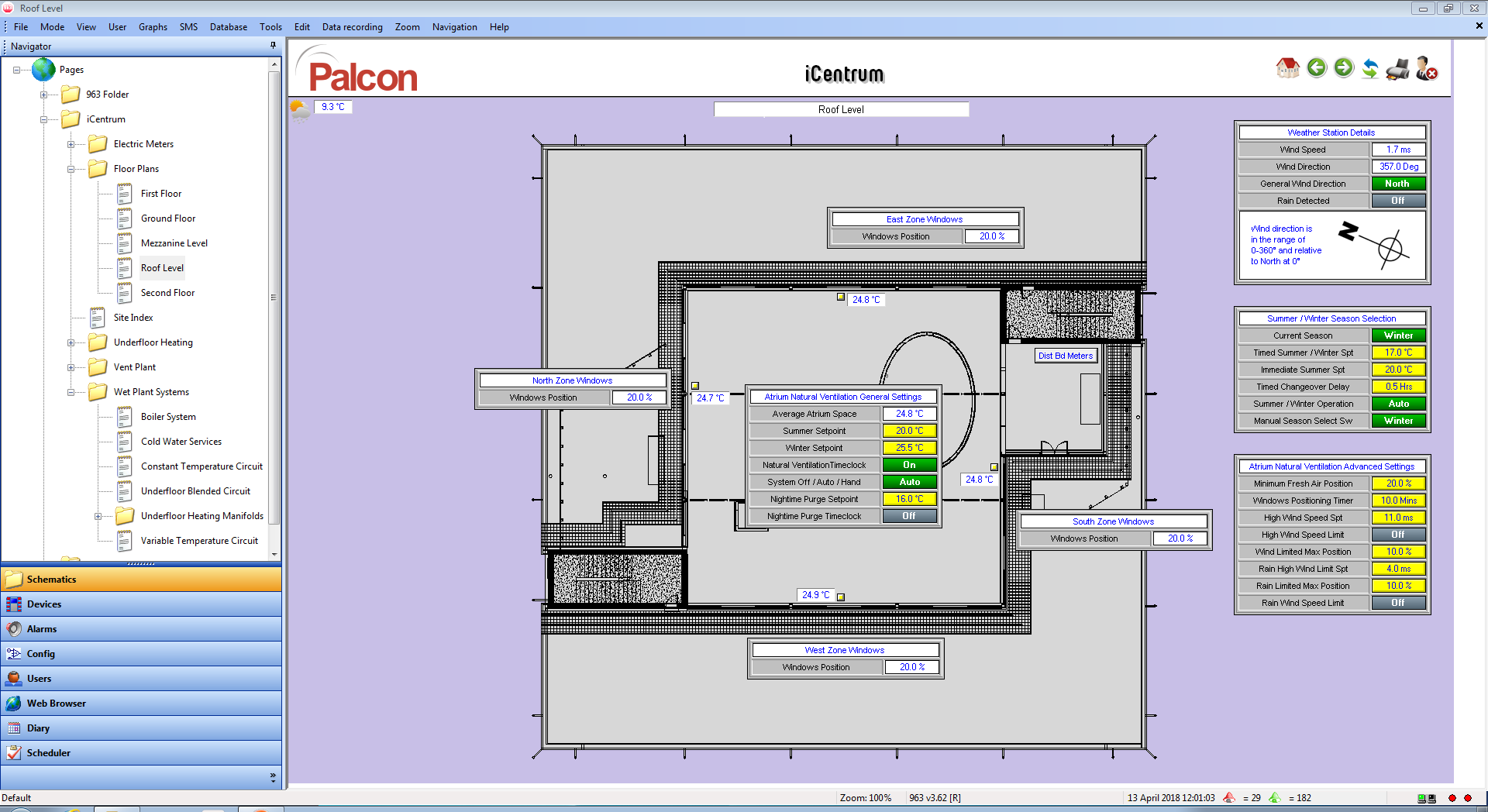The height and width of the screenshot is (812, 1488).
Task: Click the blue-green refresh arrows icon
Action: 1370,69
